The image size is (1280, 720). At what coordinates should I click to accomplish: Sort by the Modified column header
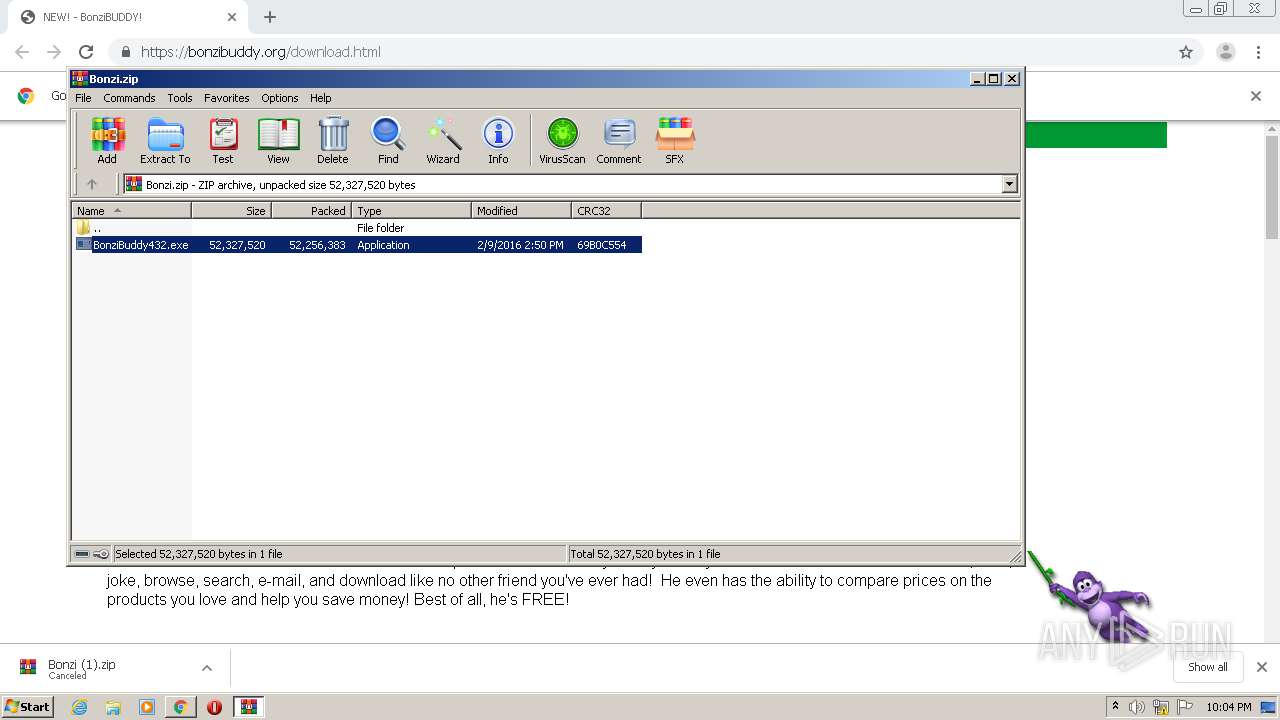tap(521, 211)
